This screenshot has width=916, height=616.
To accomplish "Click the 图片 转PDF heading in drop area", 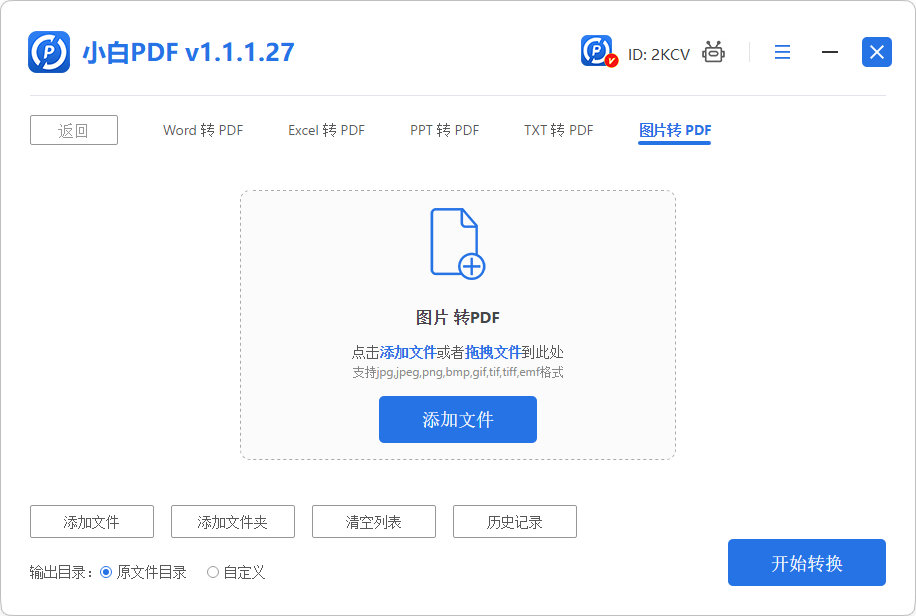I will click(457, 317).
